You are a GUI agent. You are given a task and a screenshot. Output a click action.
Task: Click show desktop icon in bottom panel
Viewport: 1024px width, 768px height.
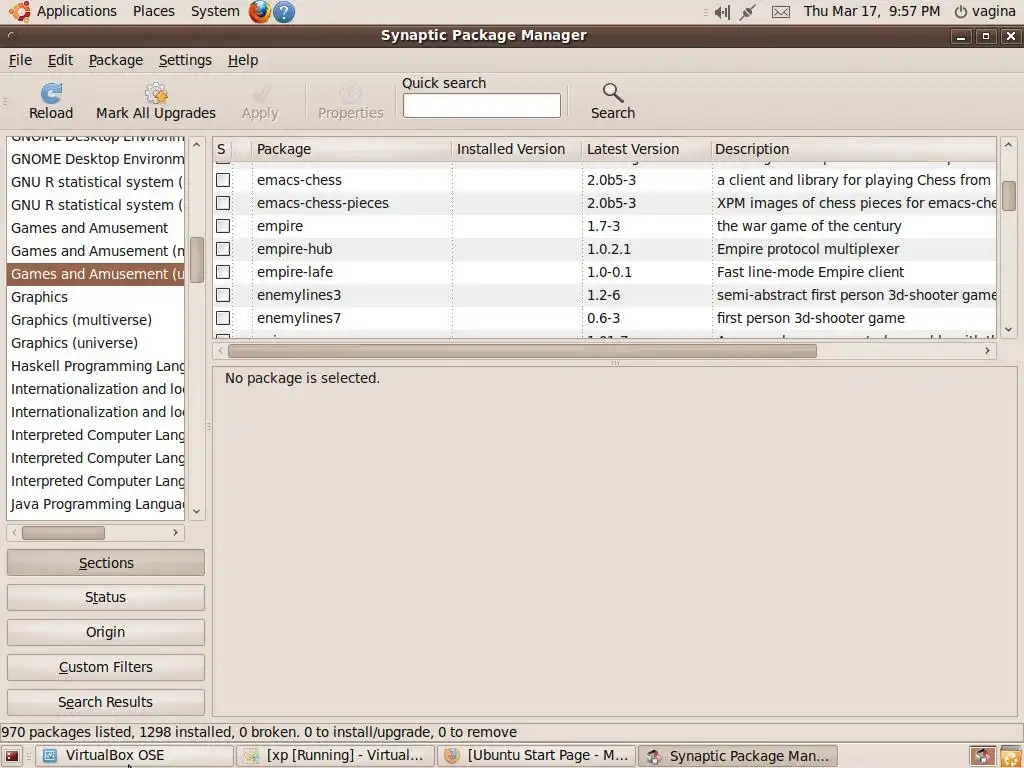12,756
